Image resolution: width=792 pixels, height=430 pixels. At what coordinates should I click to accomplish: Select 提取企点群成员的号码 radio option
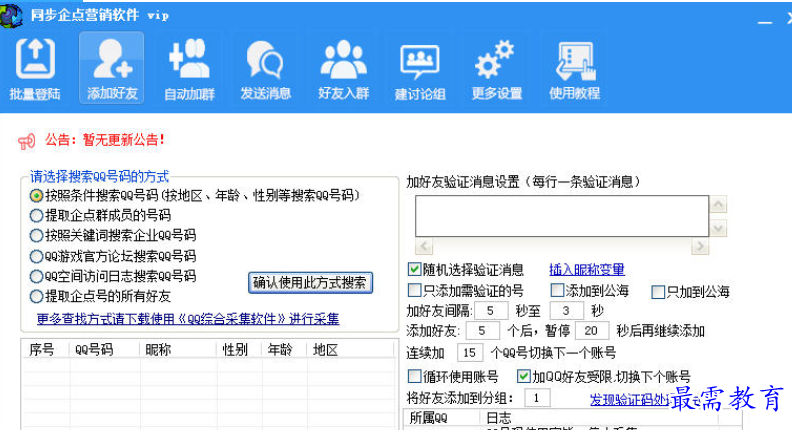36,216
